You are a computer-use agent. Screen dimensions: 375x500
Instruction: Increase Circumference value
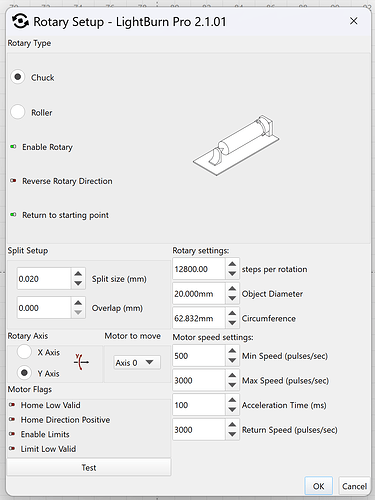point(232,313)
